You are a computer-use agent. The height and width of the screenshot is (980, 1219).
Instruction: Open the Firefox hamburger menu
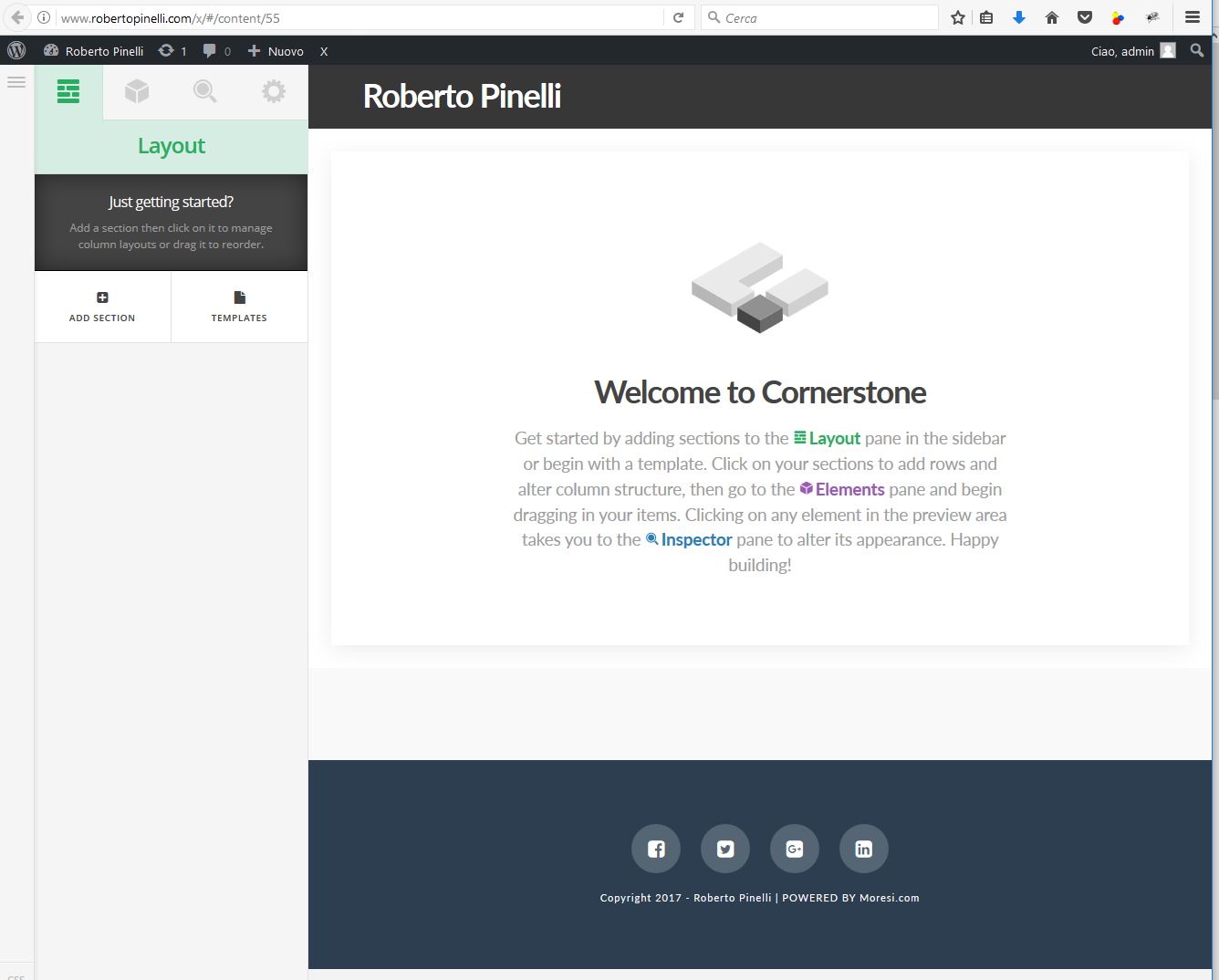click(x=1193, y=17)
